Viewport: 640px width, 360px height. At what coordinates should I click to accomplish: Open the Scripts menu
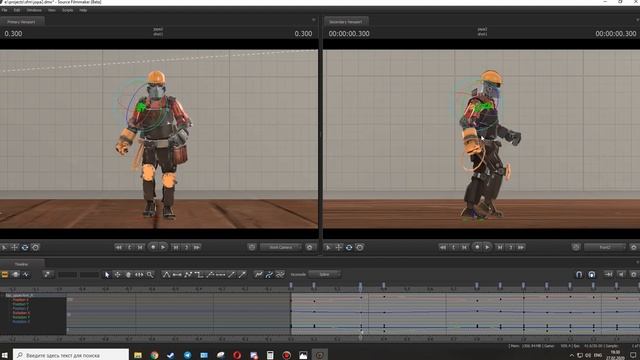coord(67,10)
